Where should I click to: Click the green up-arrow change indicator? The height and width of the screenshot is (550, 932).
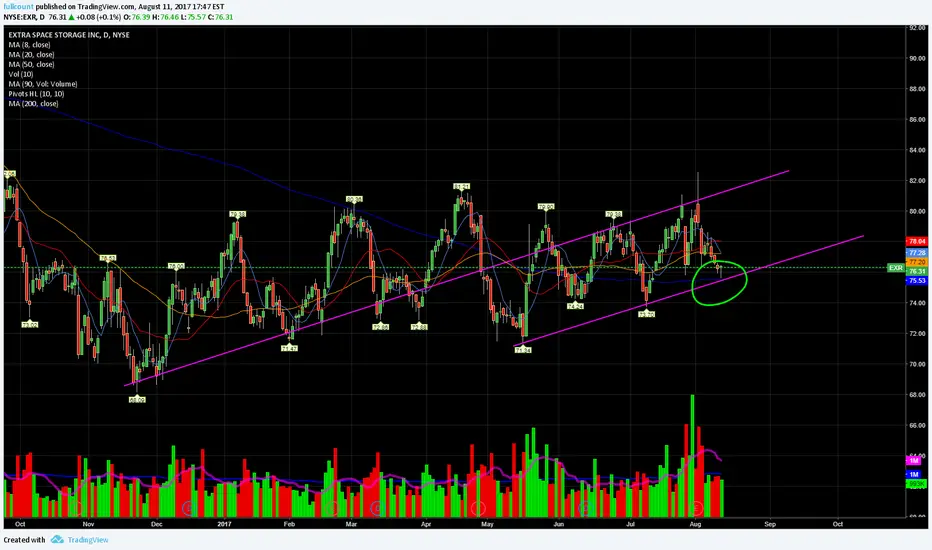click(x=71, y=17)
